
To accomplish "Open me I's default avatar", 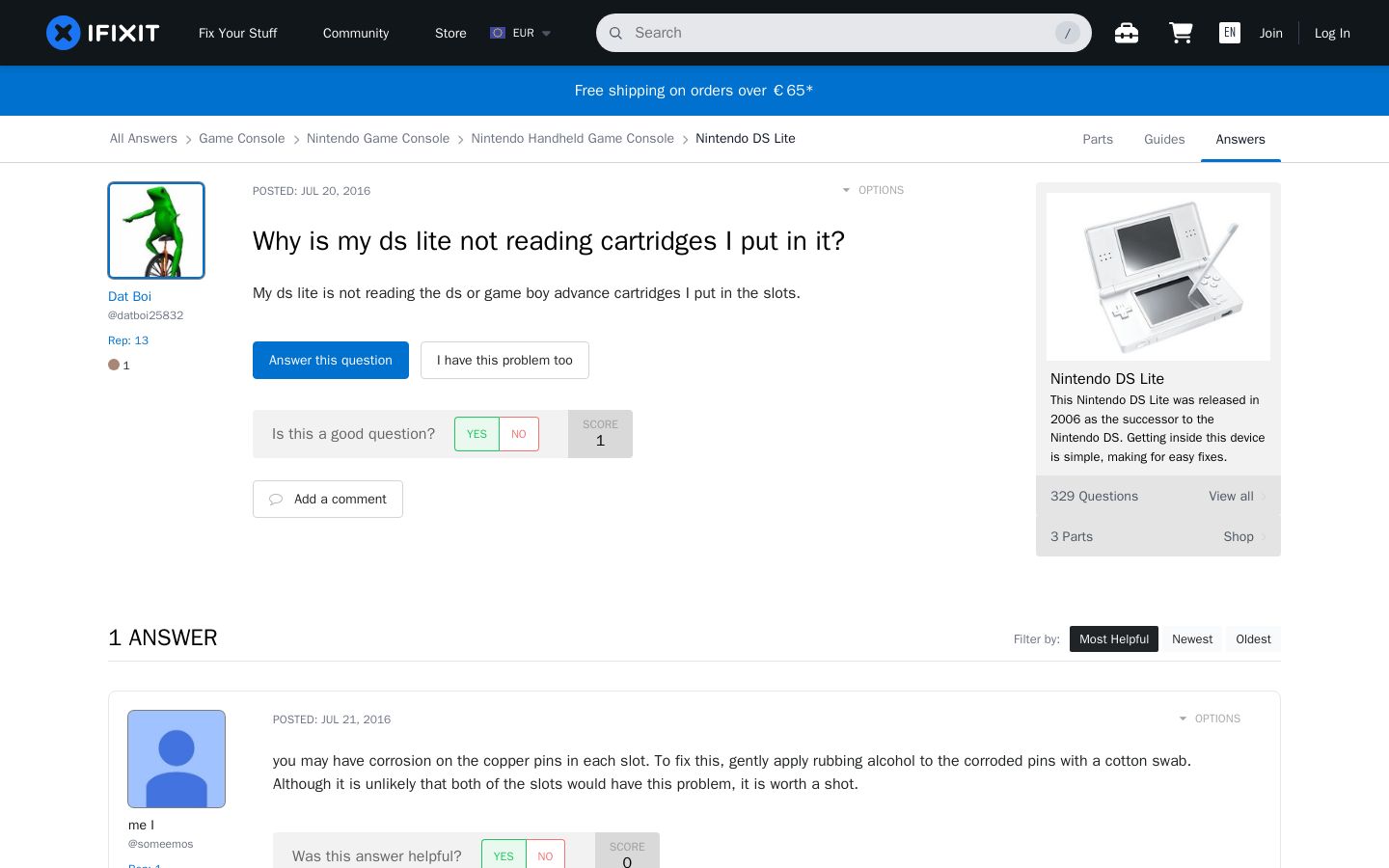I will [x=177, y=759].
